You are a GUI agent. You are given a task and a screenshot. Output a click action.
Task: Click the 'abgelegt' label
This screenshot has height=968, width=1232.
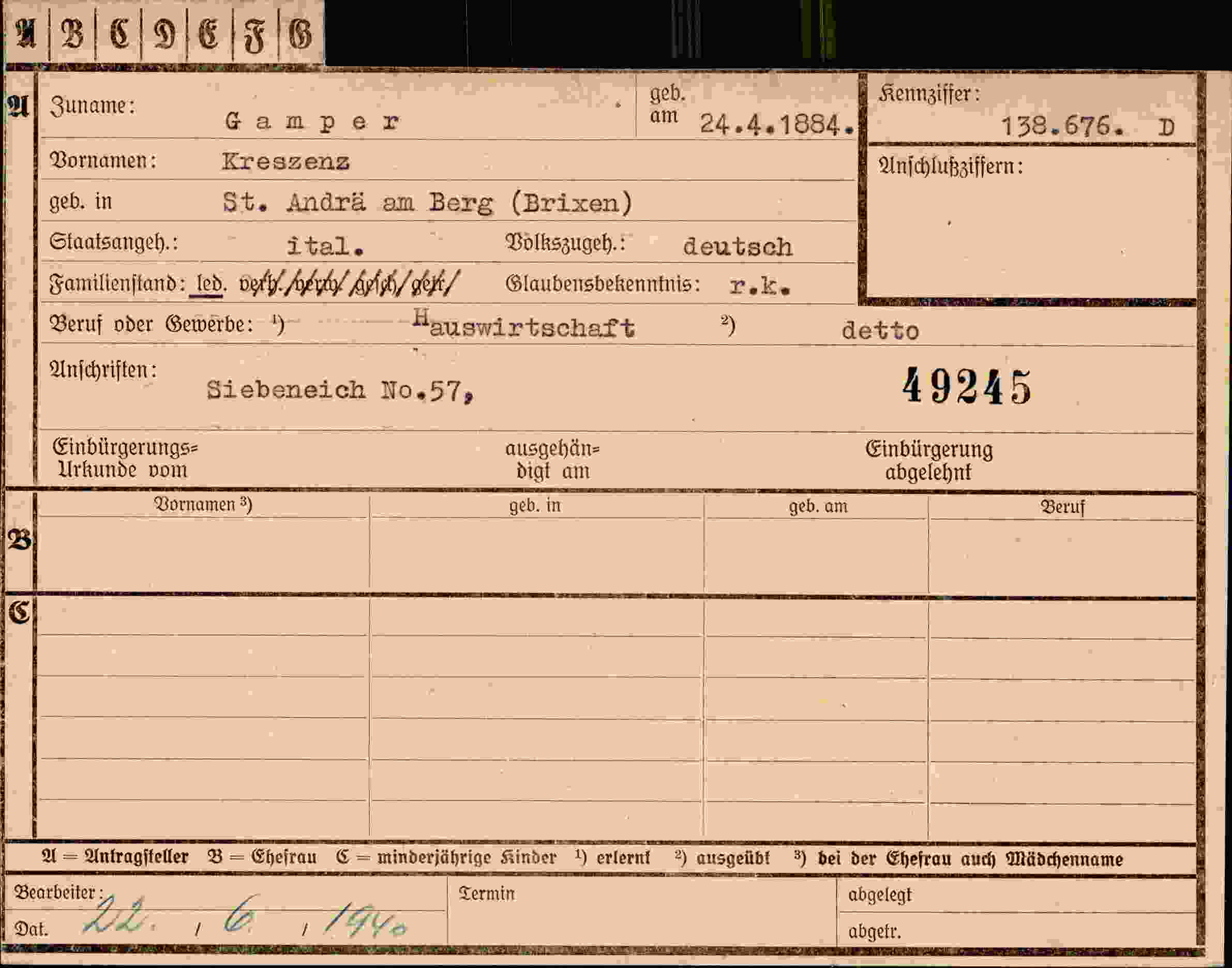coord(880,896)
